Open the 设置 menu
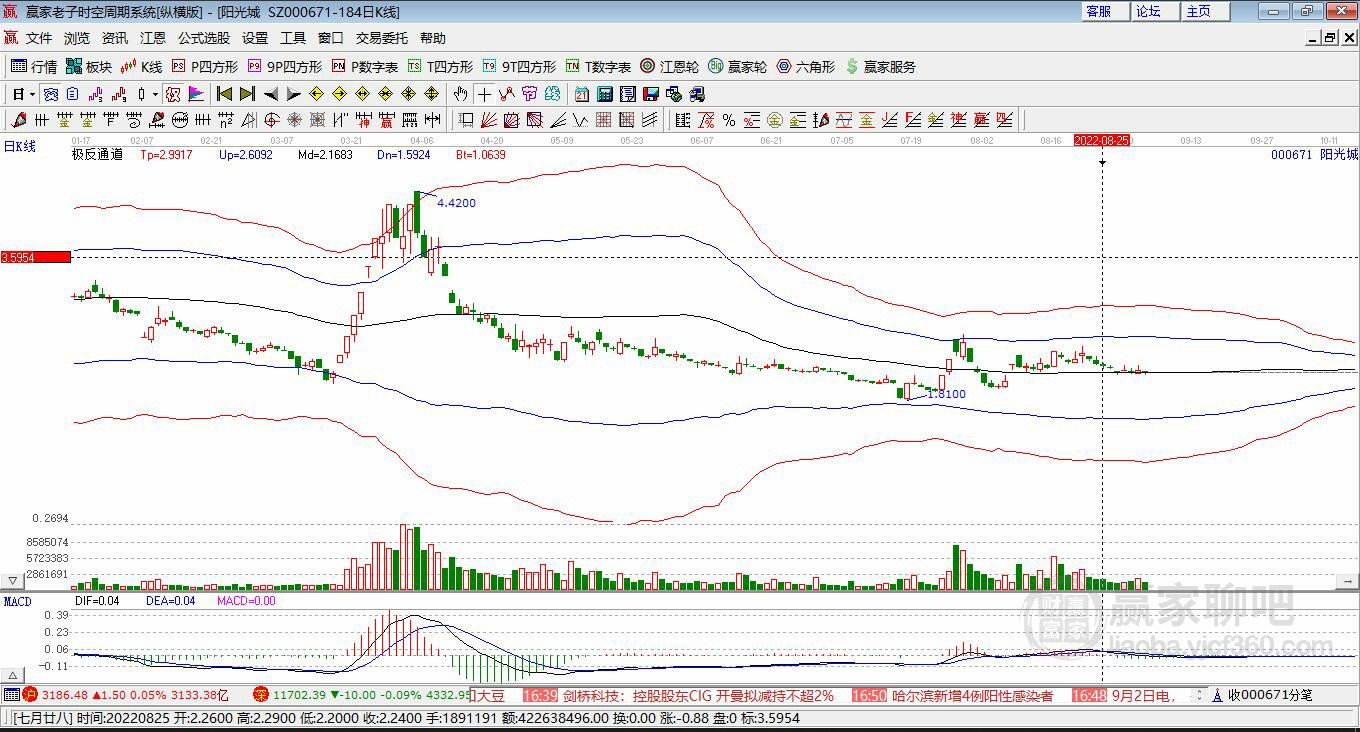Screen dimensions: 1360x732 (255, 38)
